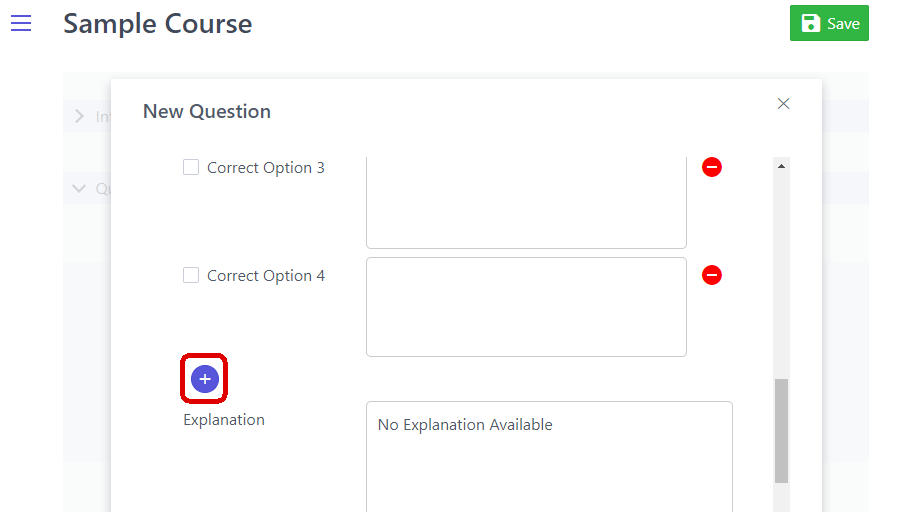Click the New Question dialog heading
This screenshot has width=916, height=512.
tap(207, 111)
